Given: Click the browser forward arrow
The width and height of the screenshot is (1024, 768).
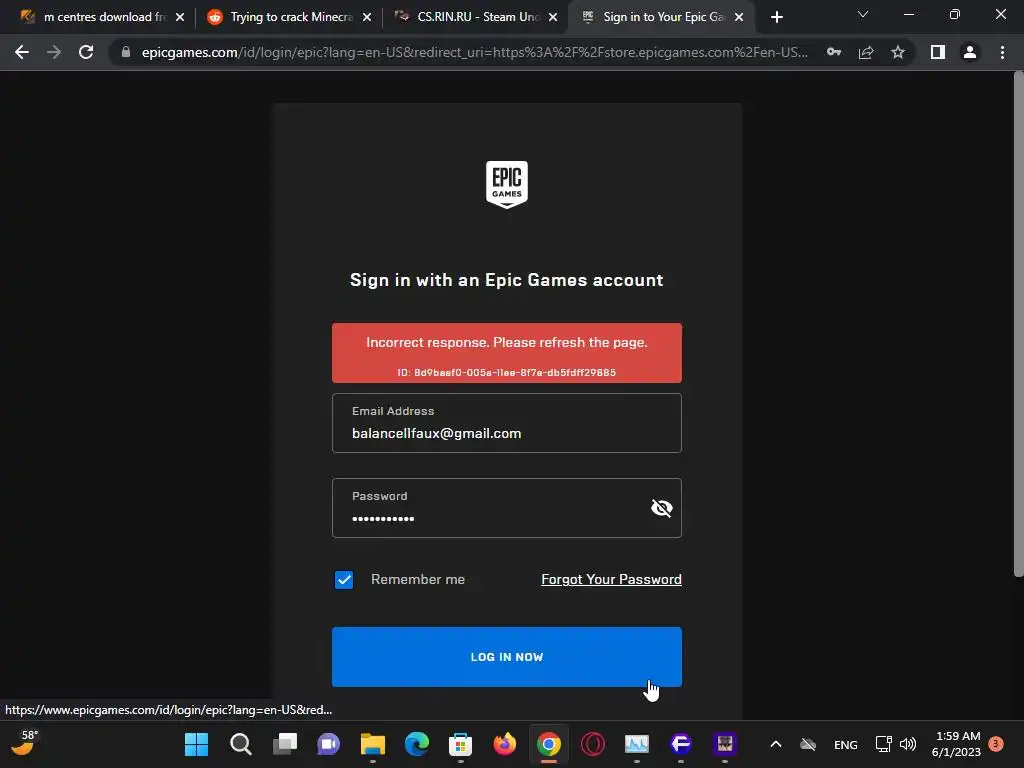Looking at the screenshot, I should point(54,52).
